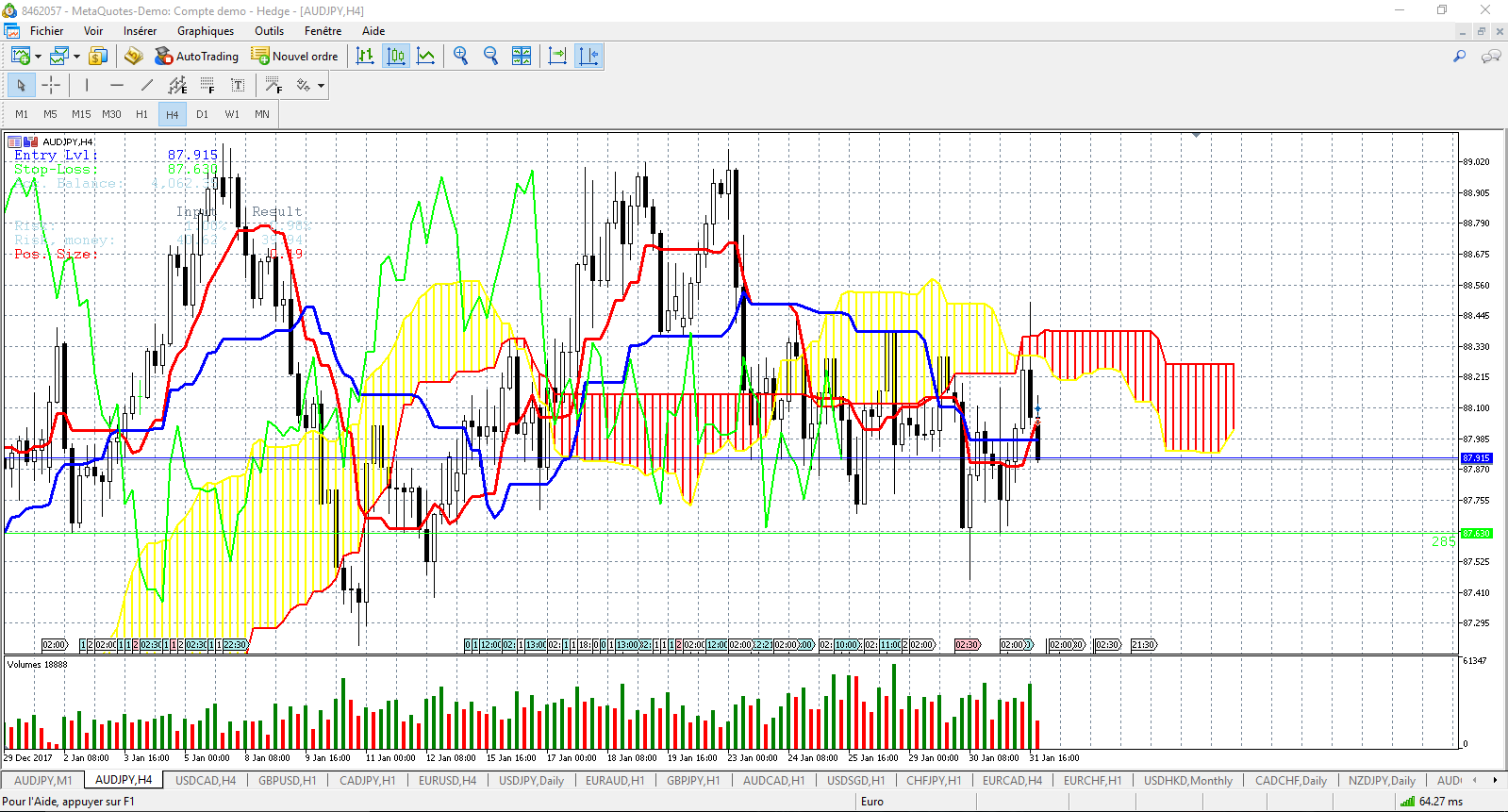This screenshot has height=812, width=1508.
Task: Toggle the chart shift button
Action: tap(588, 56)
